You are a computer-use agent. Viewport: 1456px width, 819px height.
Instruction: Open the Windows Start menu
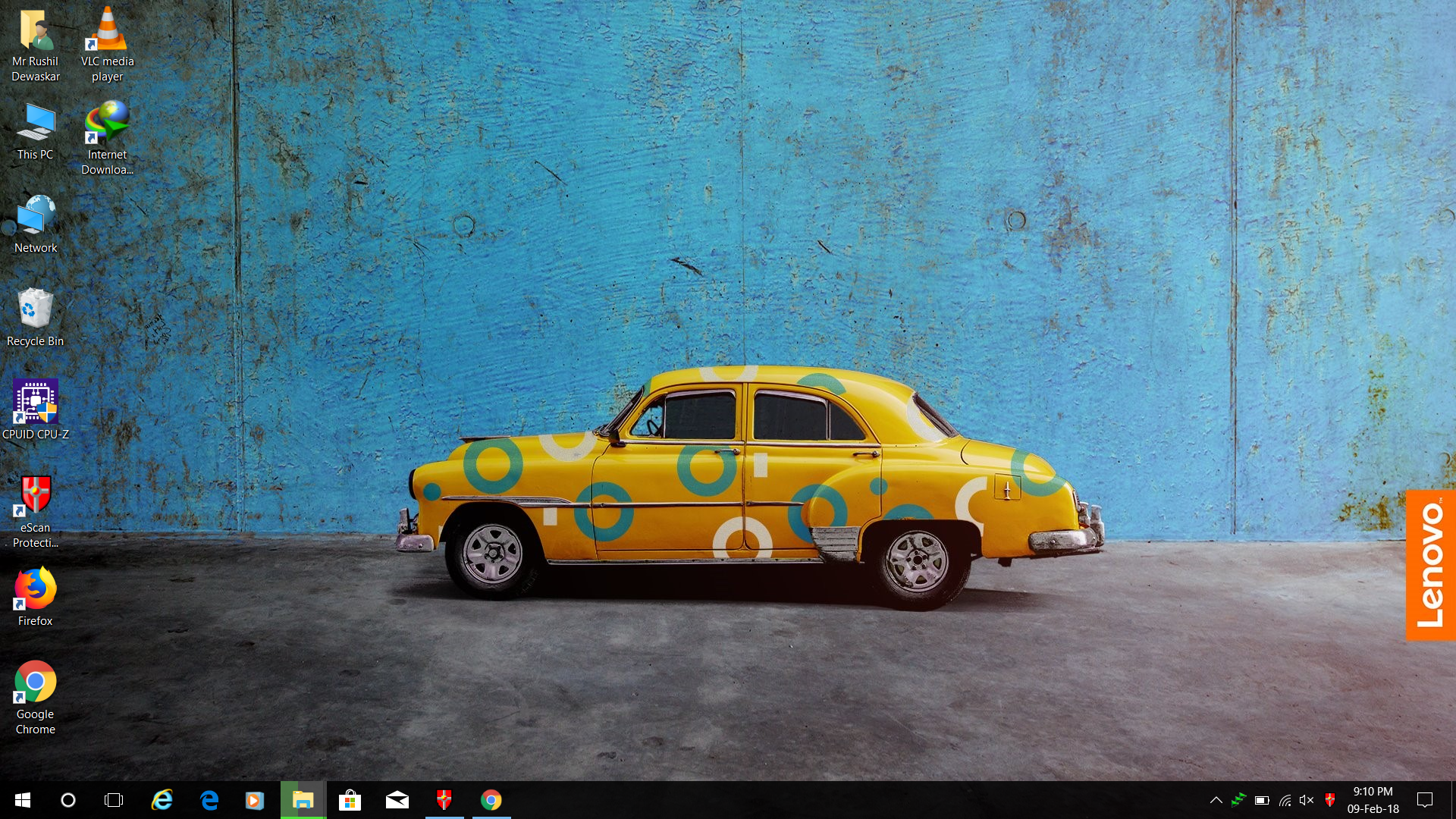(x=23, y=800)
